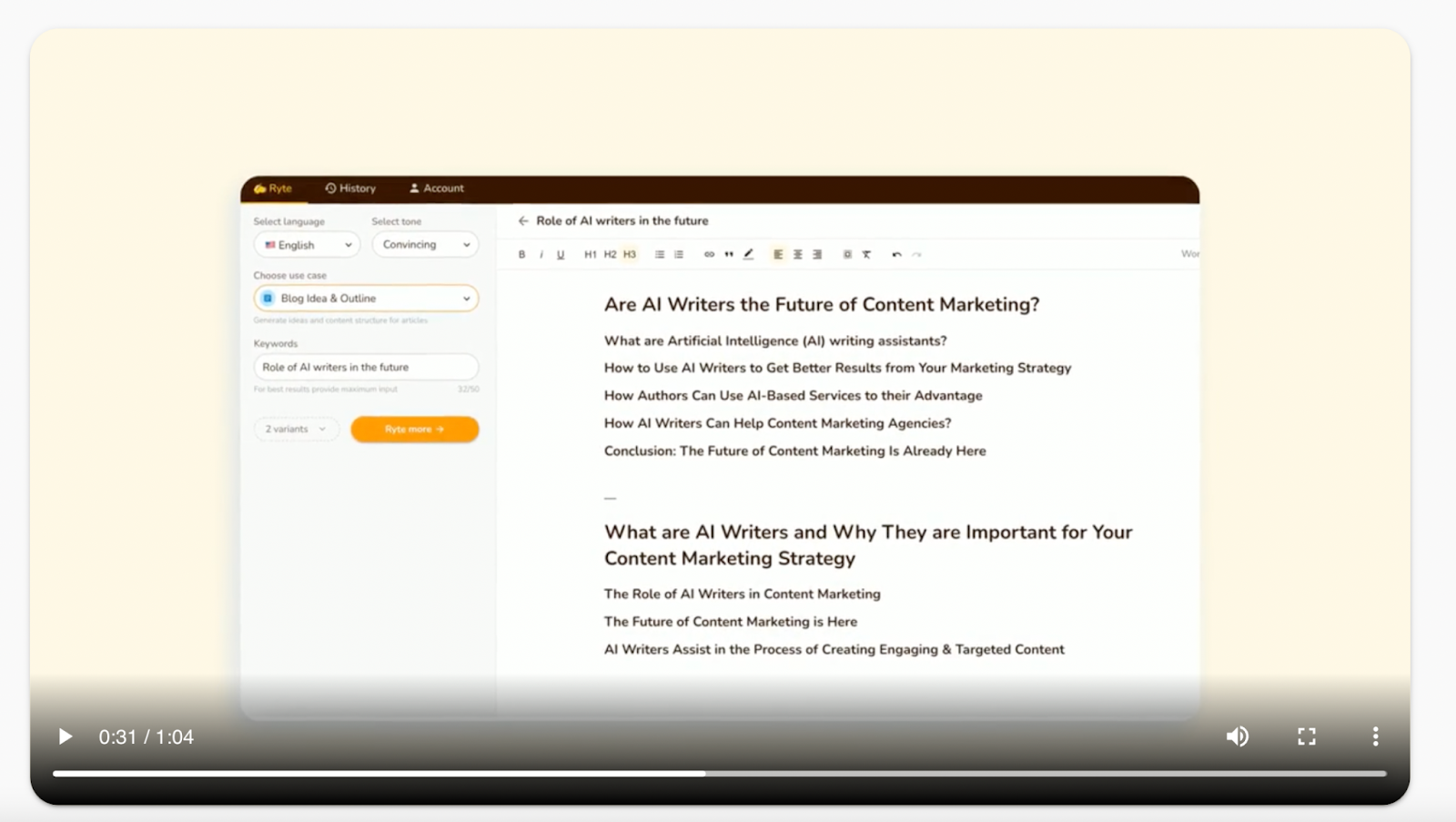This screenshot has width=1456, height=822.
Task: Play the video
Action: [65, 736]
